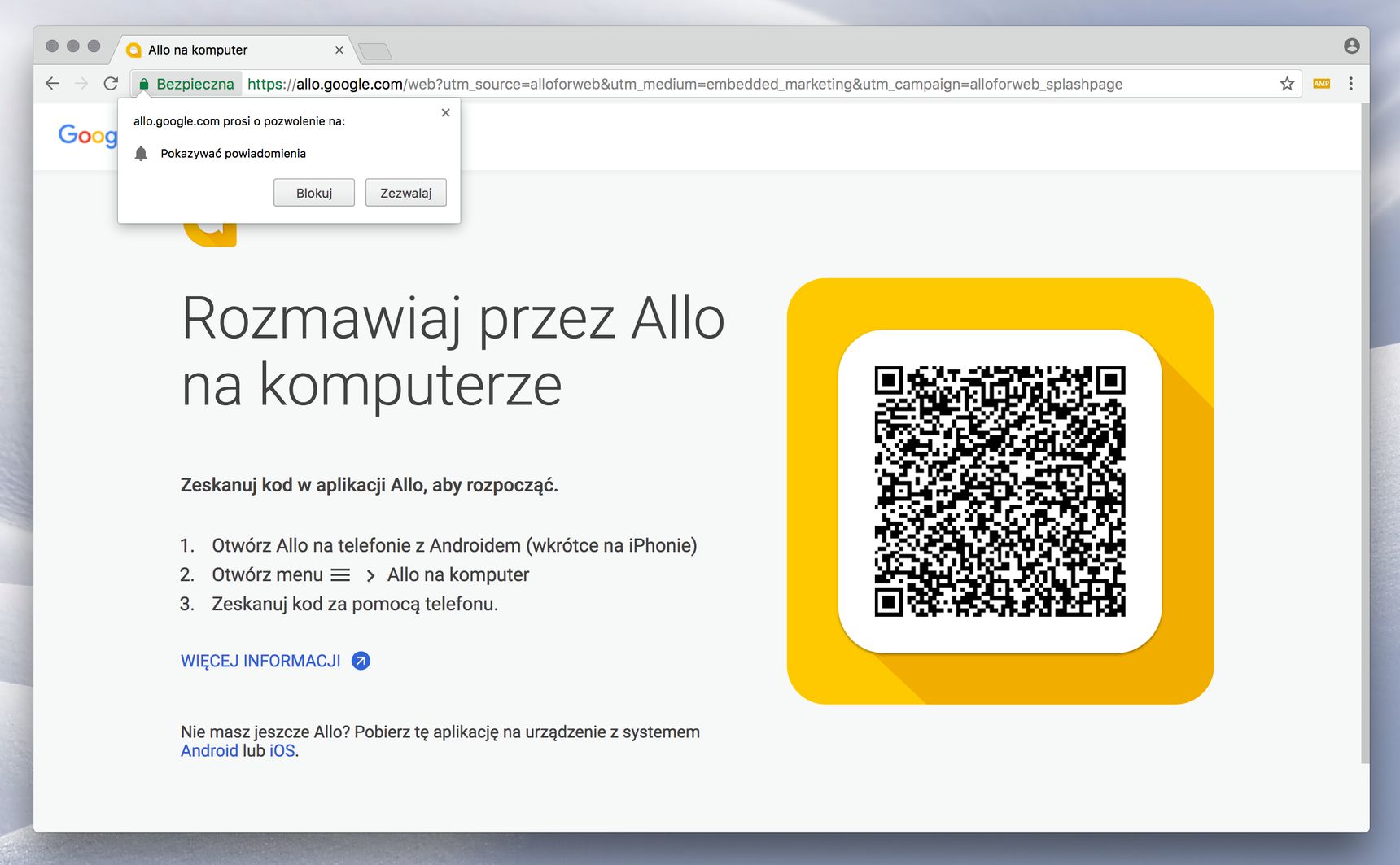Open the Chrome profile icon

pos(1352,46)
